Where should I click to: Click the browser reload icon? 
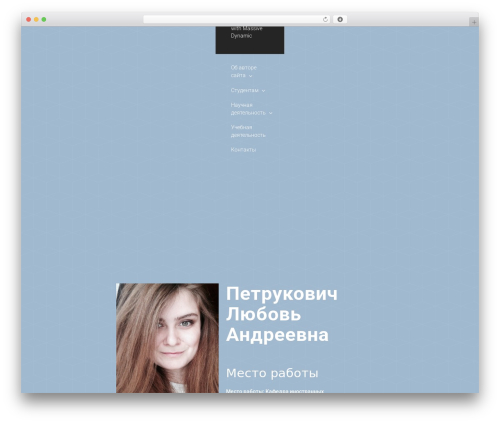325,20
